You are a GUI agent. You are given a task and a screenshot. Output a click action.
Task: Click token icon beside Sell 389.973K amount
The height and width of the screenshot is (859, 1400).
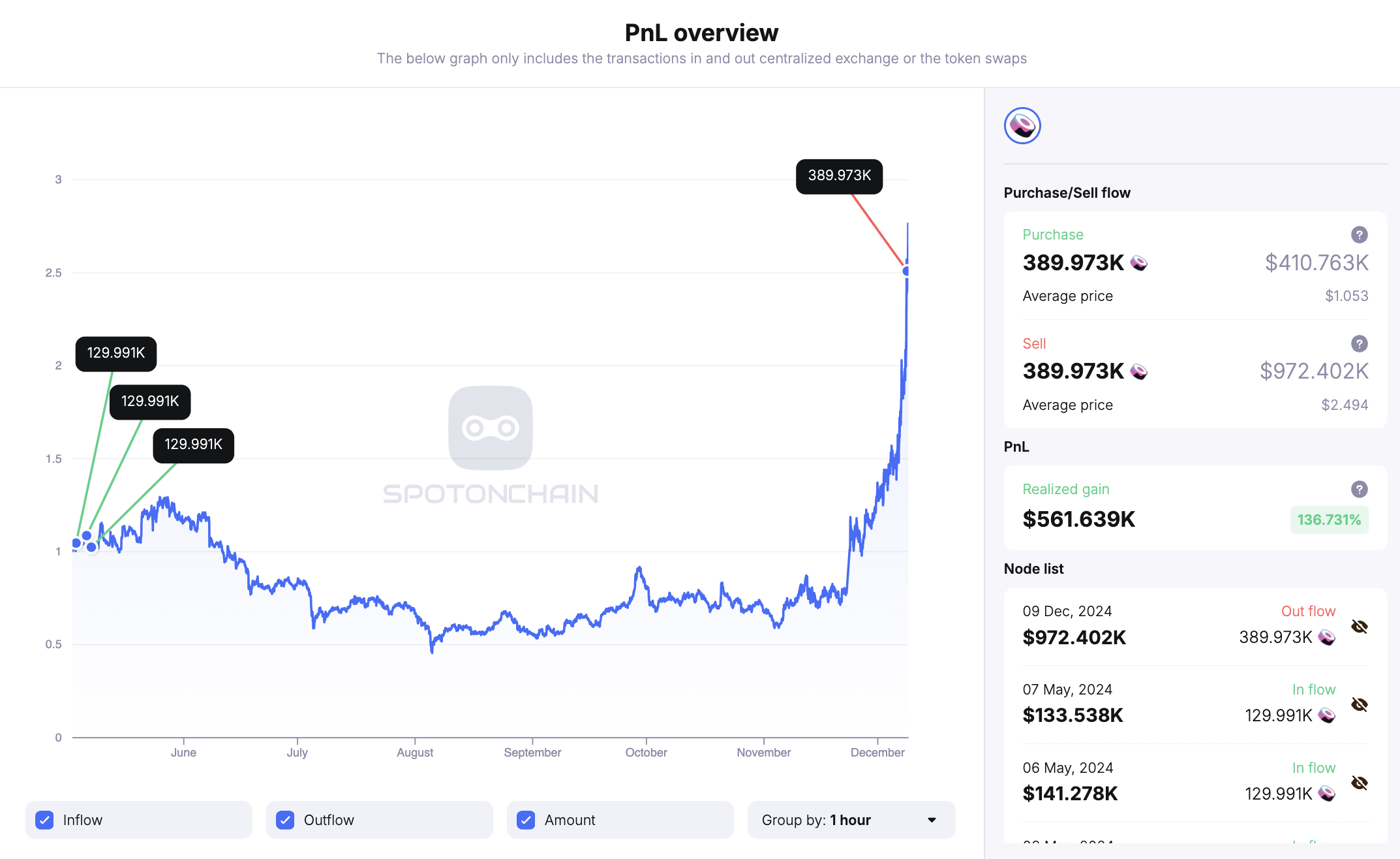point(1139,372)
